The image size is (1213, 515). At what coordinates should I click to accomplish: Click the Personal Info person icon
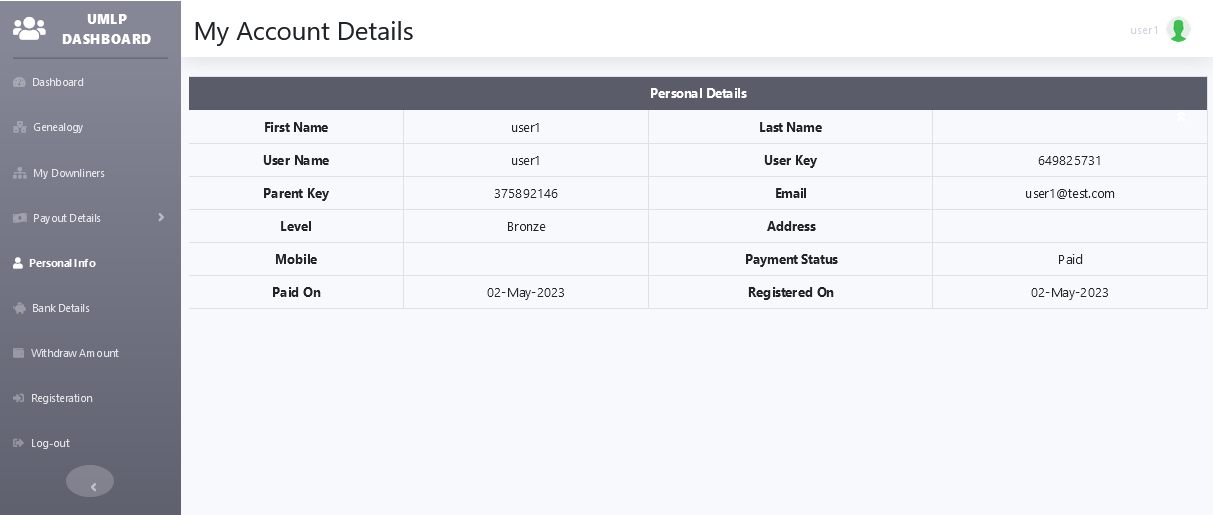18,263
